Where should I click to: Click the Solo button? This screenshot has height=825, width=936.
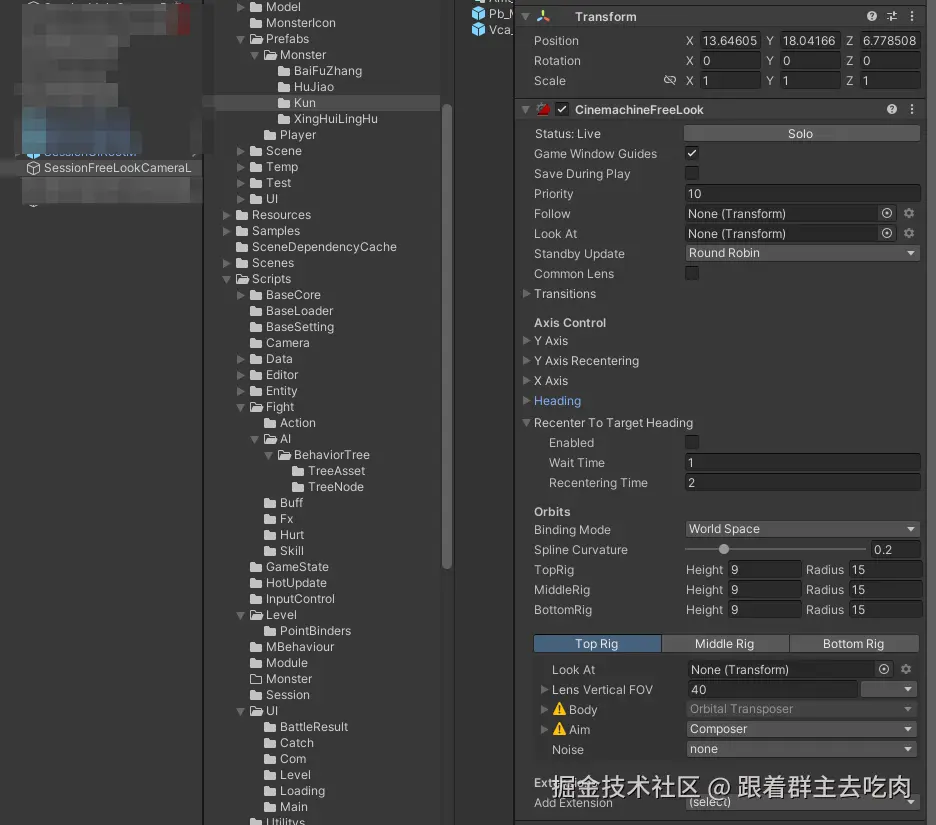801,134
